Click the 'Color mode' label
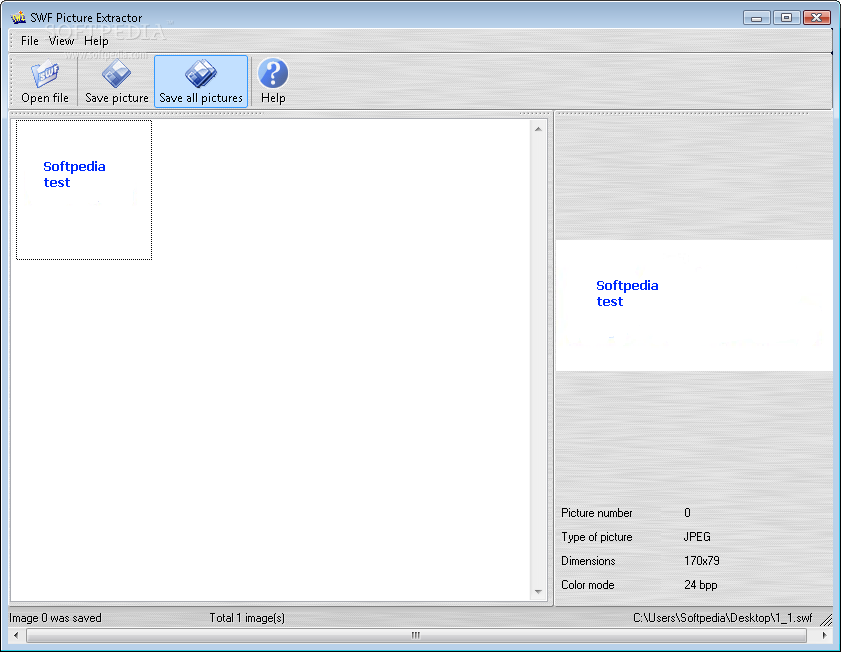The width and height of the screenshot is (841, 652). 587,585
